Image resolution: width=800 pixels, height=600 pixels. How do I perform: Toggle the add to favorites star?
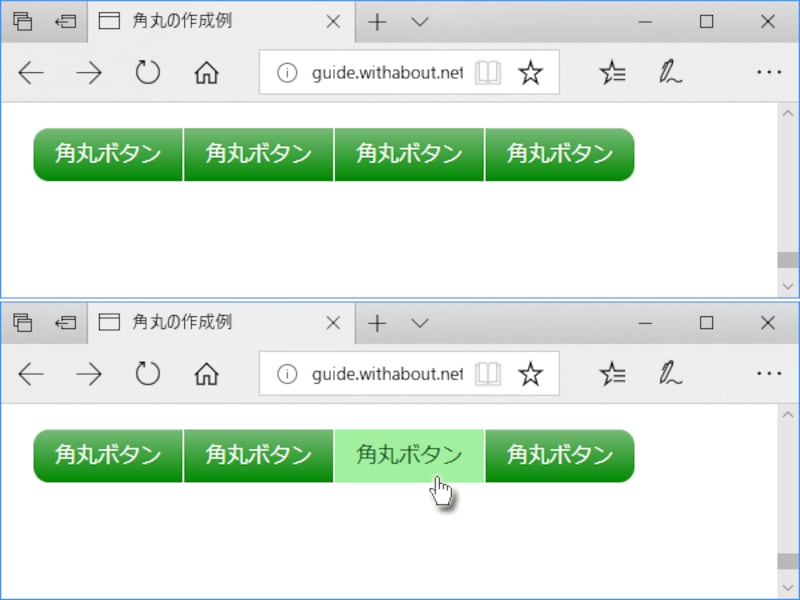pos(530,72)
